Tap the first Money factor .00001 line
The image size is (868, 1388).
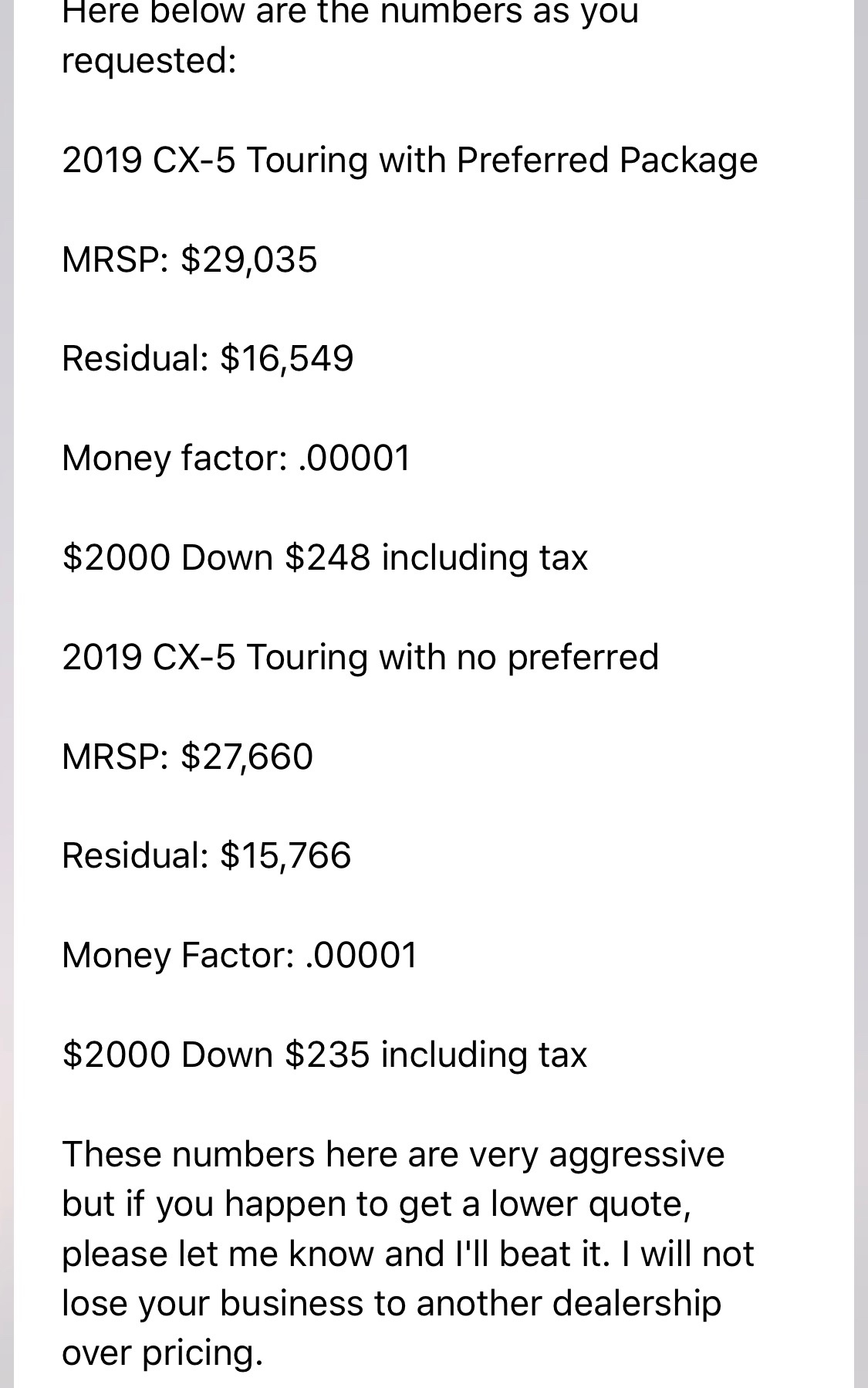(x=236, y=458)
